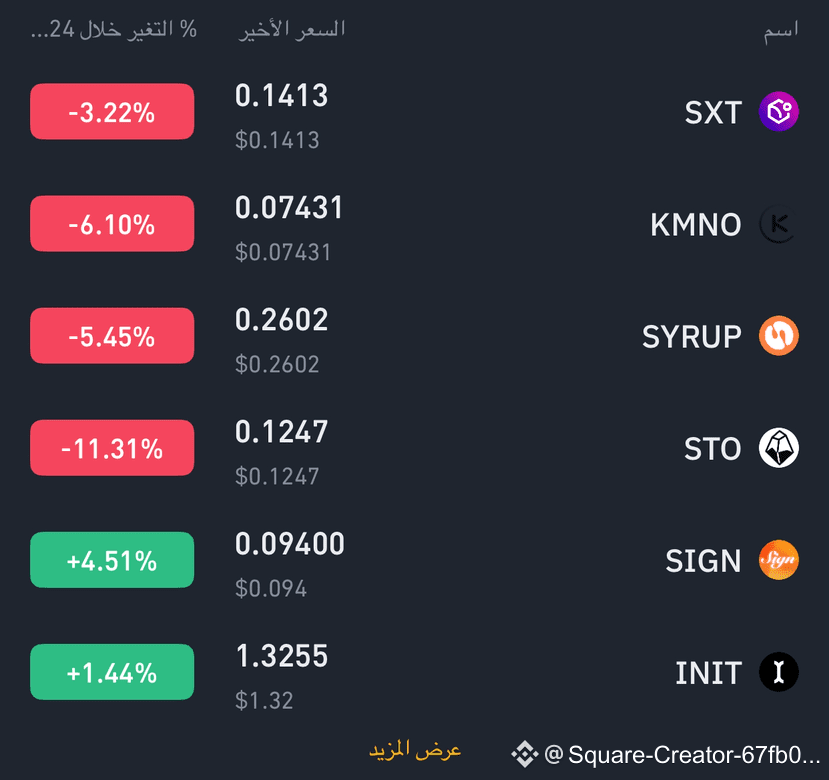
Task: Sort by the اسم column header
Action: point(780,30)
